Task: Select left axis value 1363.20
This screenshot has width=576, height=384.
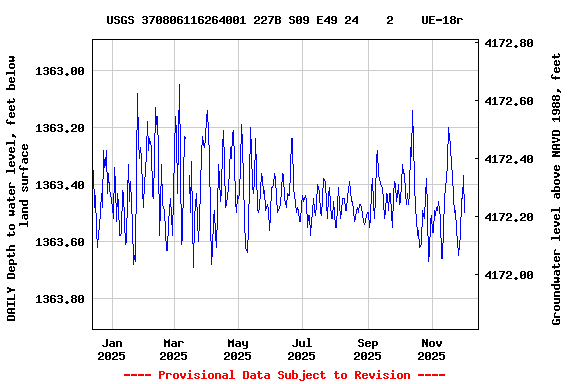Action: (x=60, y=128)
